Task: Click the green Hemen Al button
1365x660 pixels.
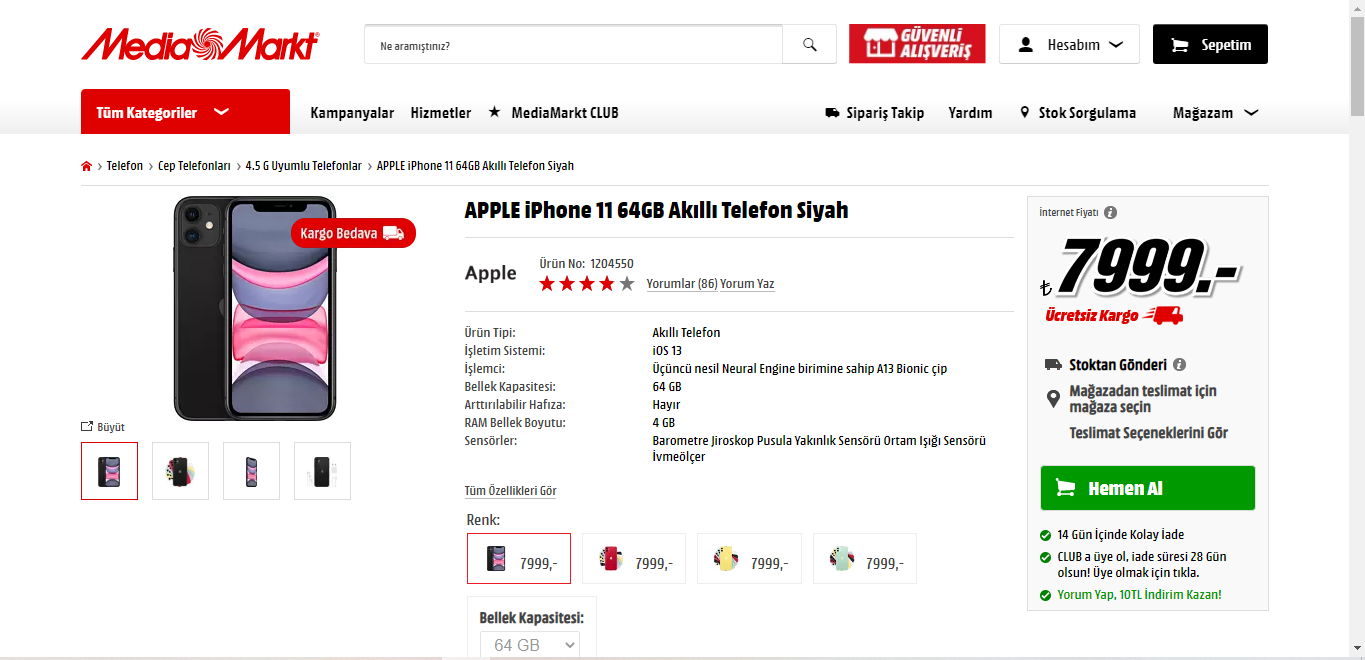Action: click(1147, 488)
